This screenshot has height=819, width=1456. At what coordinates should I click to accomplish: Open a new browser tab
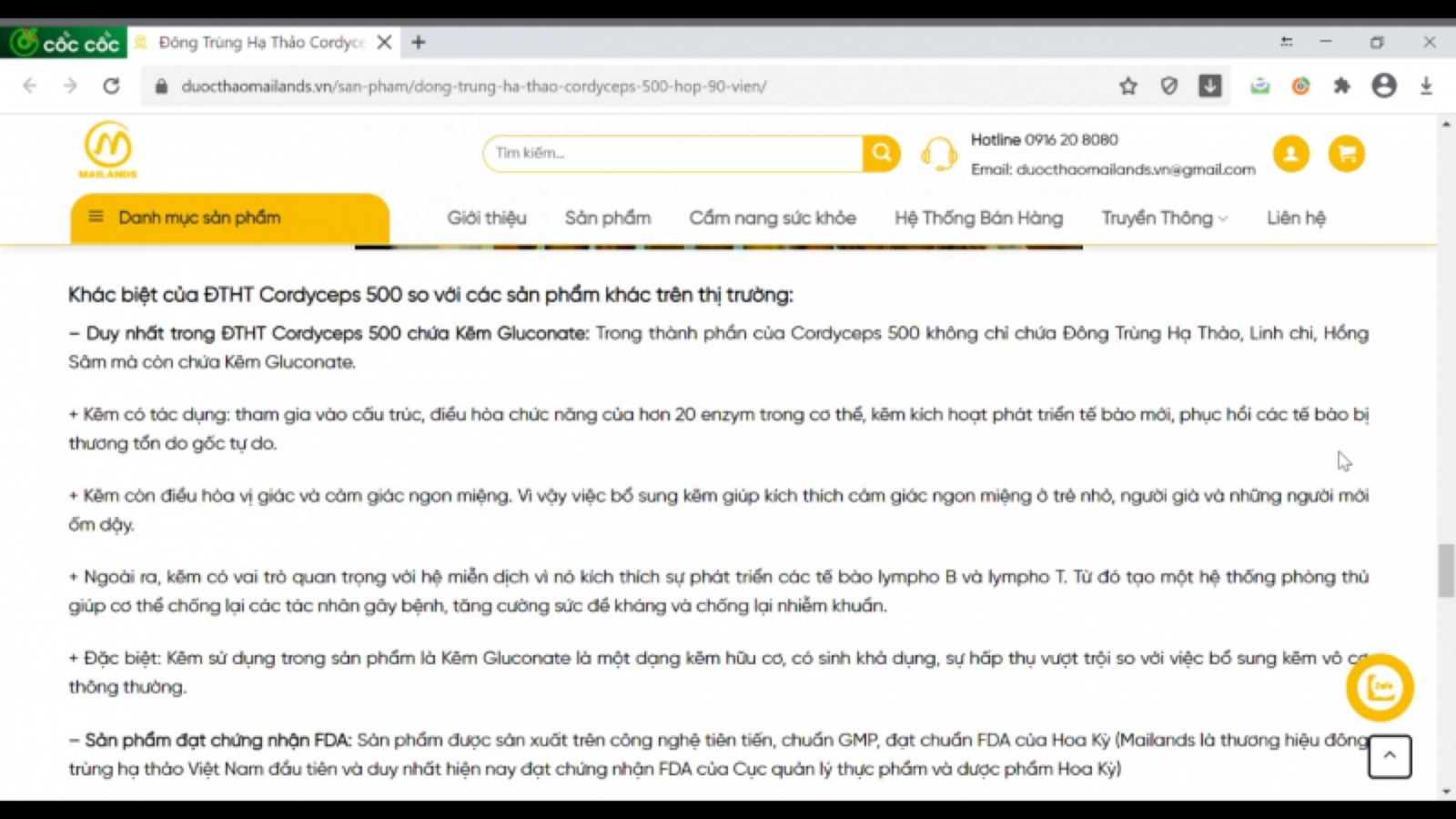click(x=419, y=42)
